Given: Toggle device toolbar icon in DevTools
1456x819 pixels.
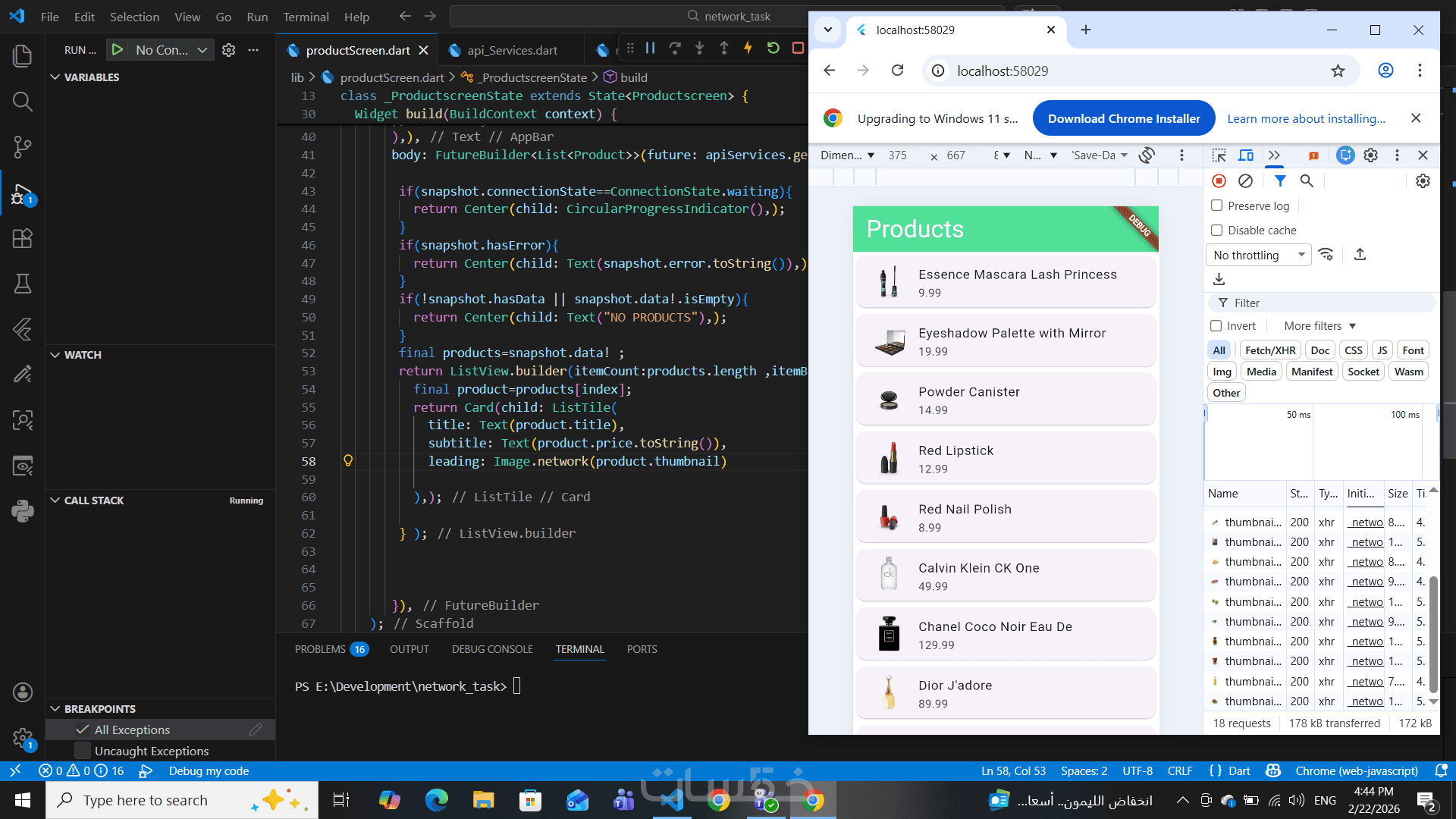Looking at the screenshot, I should [x=1245, y=155].
